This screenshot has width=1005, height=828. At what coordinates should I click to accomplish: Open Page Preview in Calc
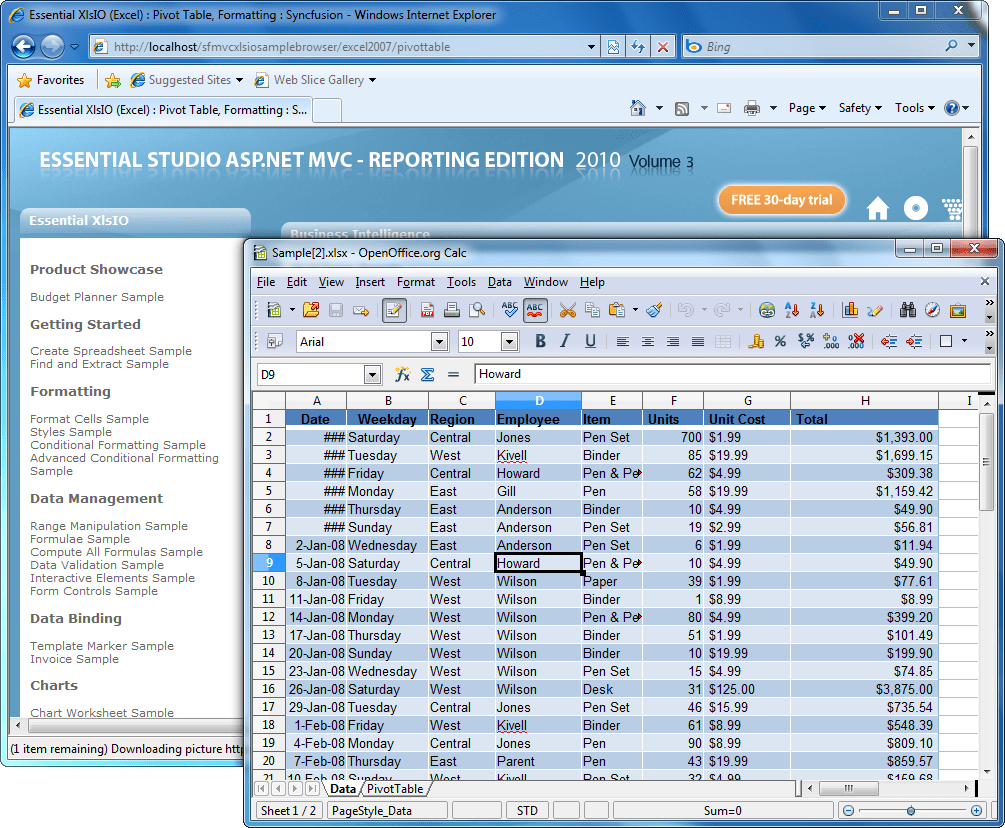click(x=477, y=311)
